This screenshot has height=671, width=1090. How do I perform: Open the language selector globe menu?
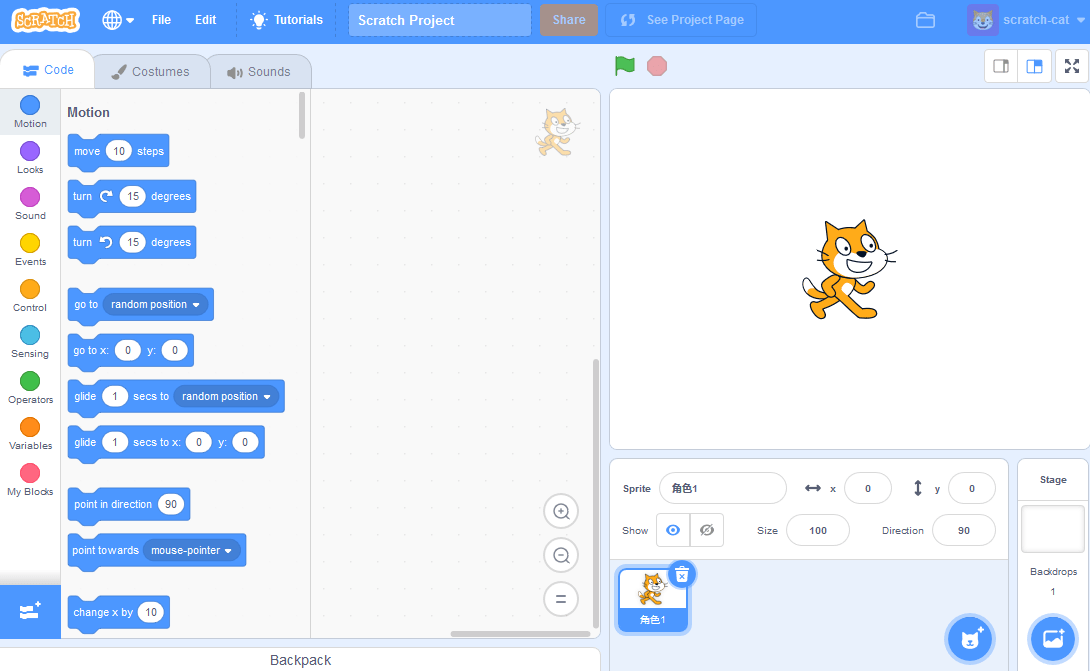(110, 19)
